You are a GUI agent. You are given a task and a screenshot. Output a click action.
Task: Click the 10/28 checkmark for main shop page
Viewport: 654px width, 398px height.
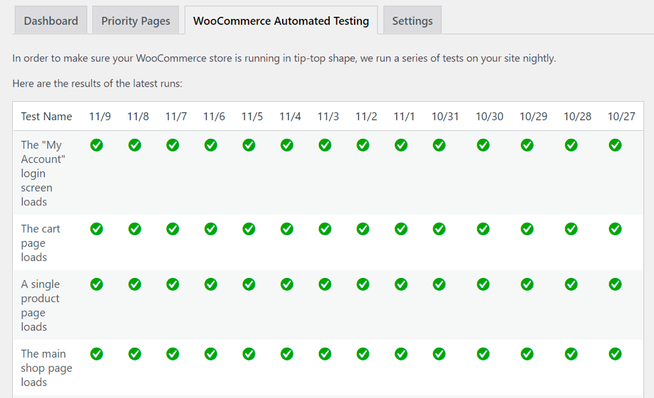(571, 354)
